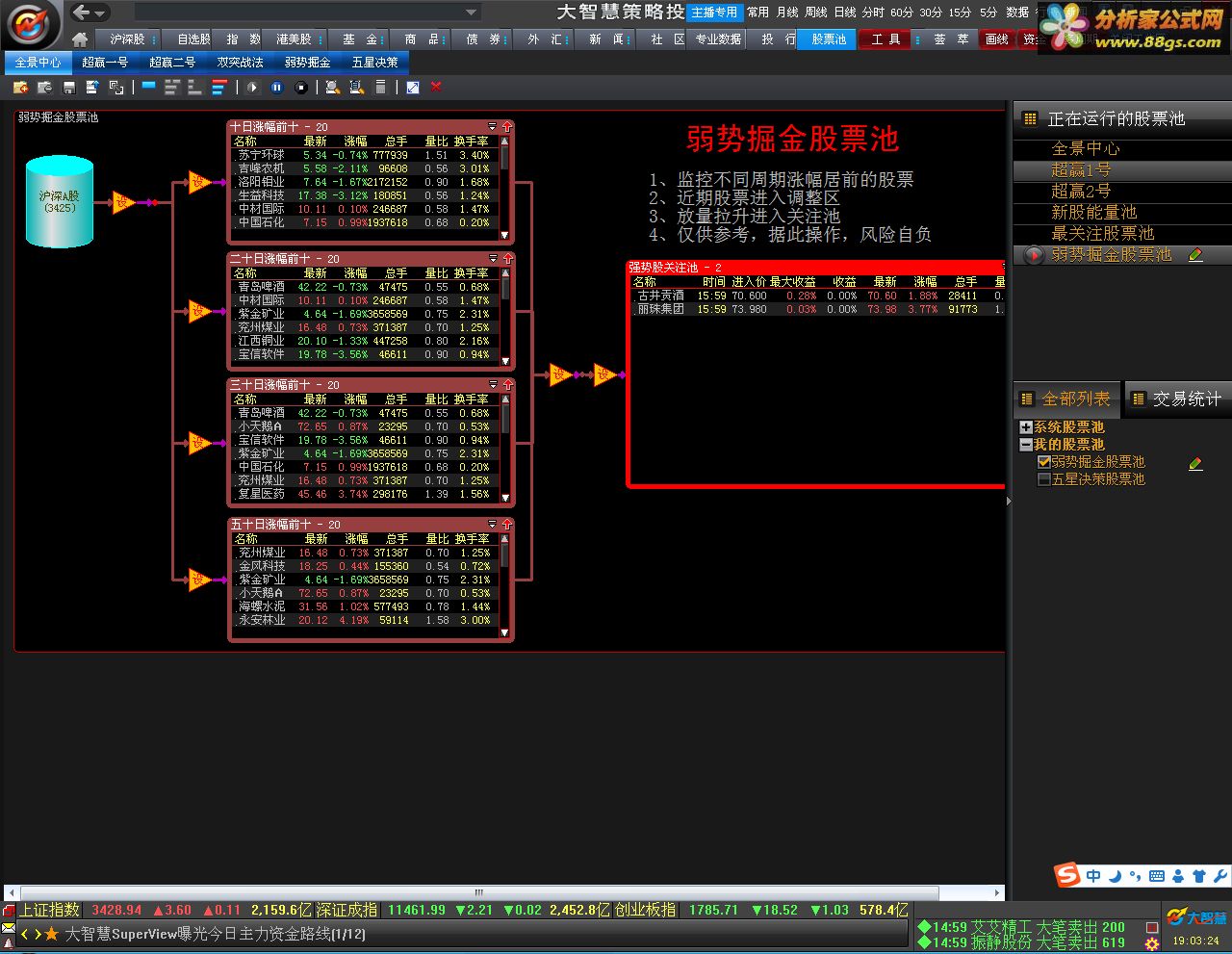The width and height of the screenshot is (1232, 954).
Task: Select 超赢1号 in running pools list
Action: pyautogui.click(x=1081, y=170)
